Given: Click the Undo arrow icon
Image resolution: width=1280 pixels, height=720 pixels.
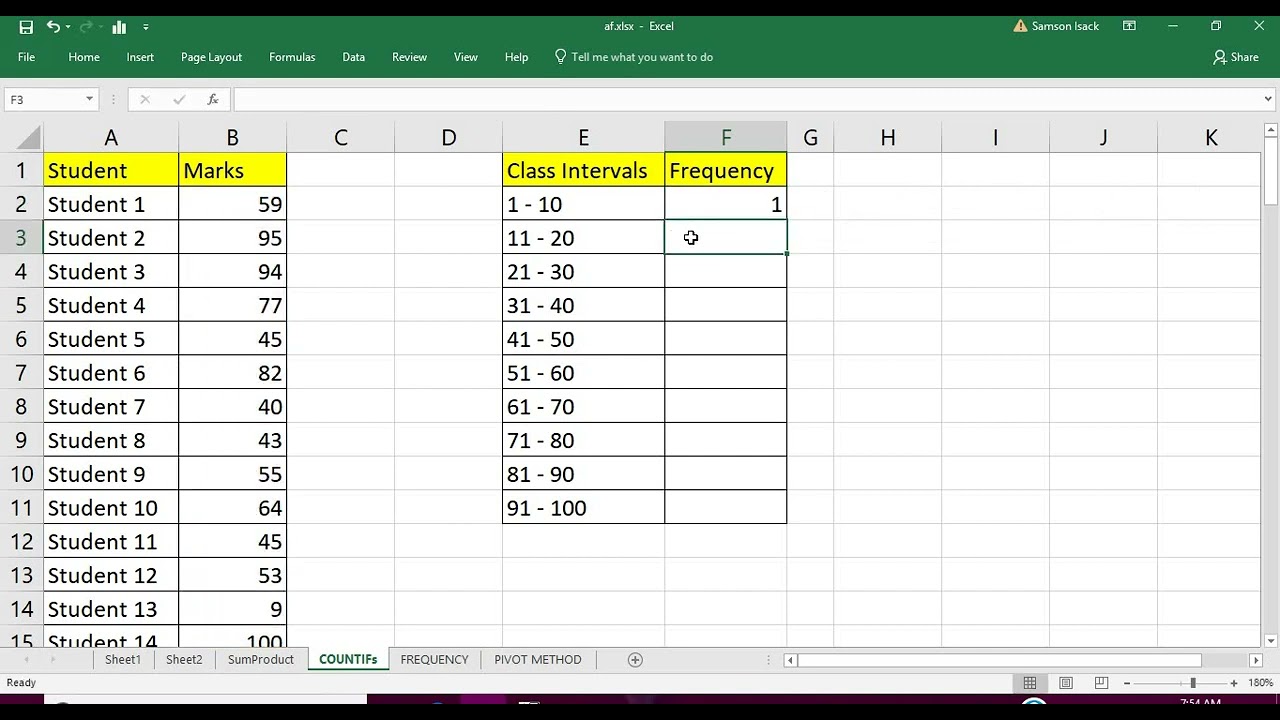Looking at the screenshot, I should pyautogui.click(x=53, y=27).
